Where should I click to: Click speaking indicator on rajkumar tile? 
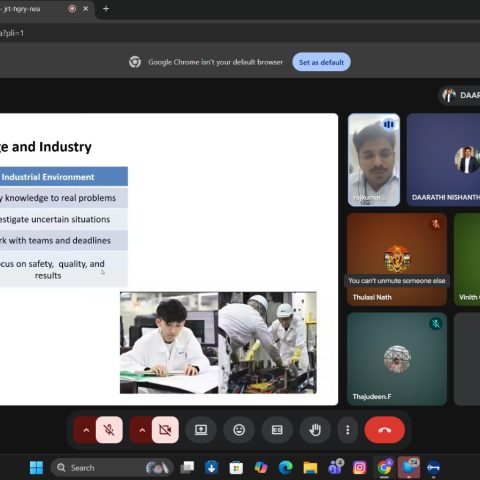coord(389,124)
